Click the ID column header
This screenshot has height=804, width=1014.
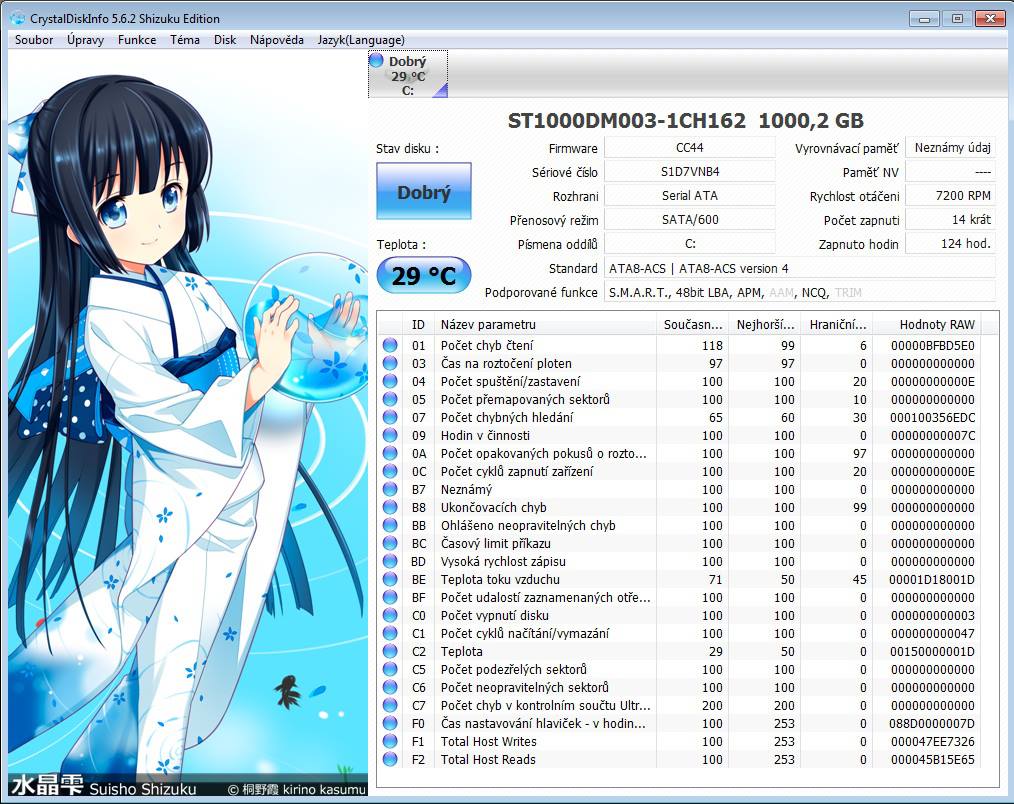[418, 325]
